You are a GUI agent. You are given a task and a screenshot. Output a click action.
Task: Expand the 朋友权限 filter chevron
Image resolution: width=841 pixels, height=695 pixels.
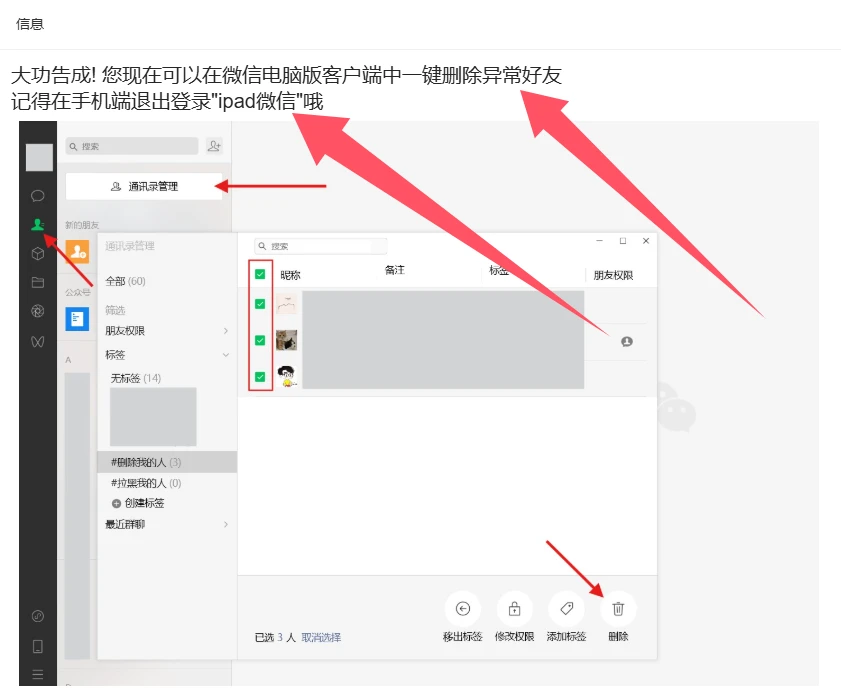tap(226, 331)
